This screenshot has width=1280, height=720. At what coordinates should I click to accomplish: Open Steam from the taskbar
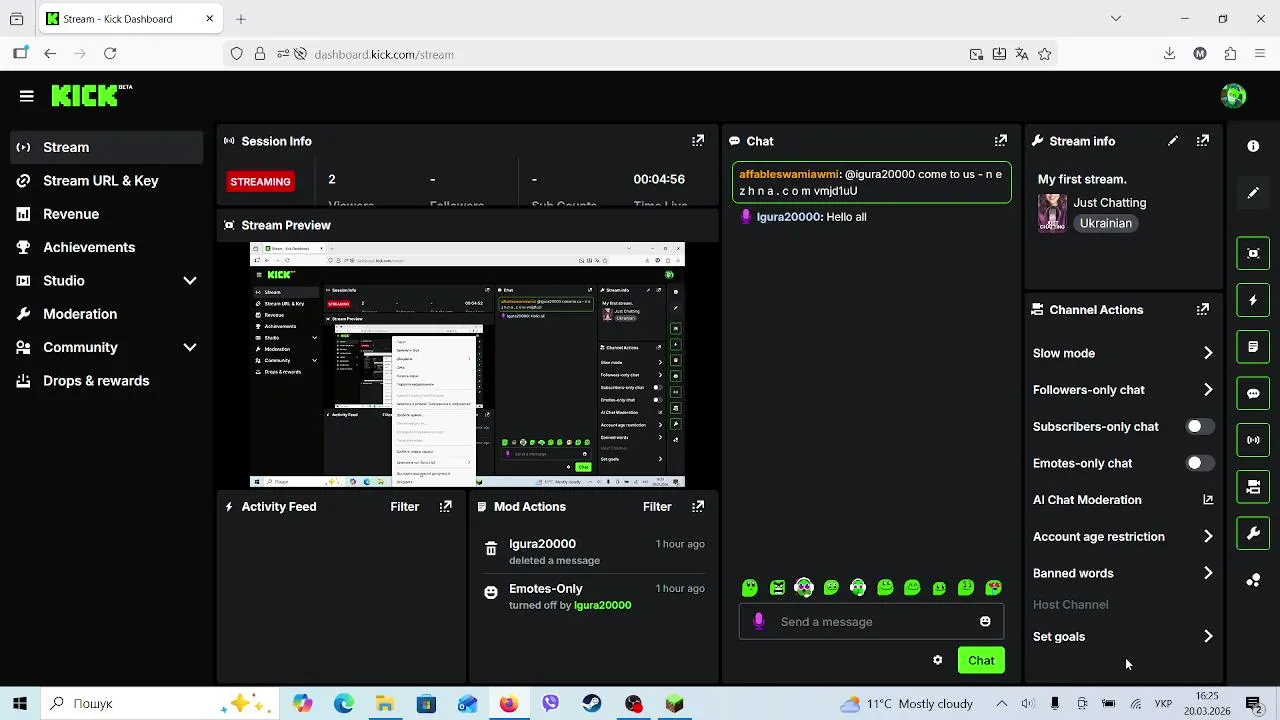[x=592, y=704]
